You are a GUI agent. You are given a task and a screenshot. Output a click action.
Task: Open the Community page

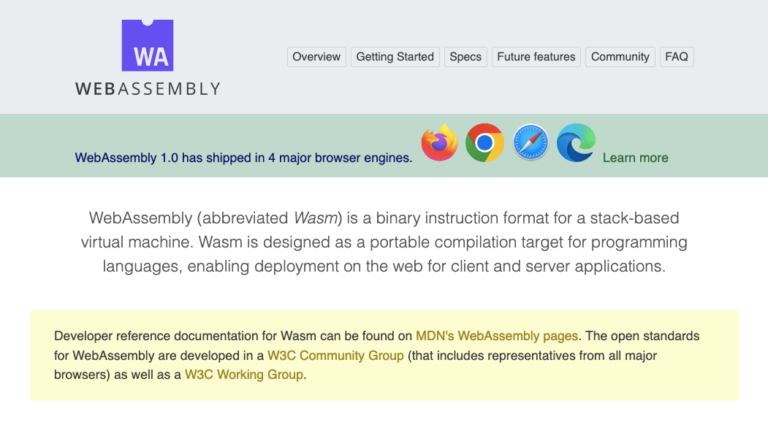click(620, 57)
